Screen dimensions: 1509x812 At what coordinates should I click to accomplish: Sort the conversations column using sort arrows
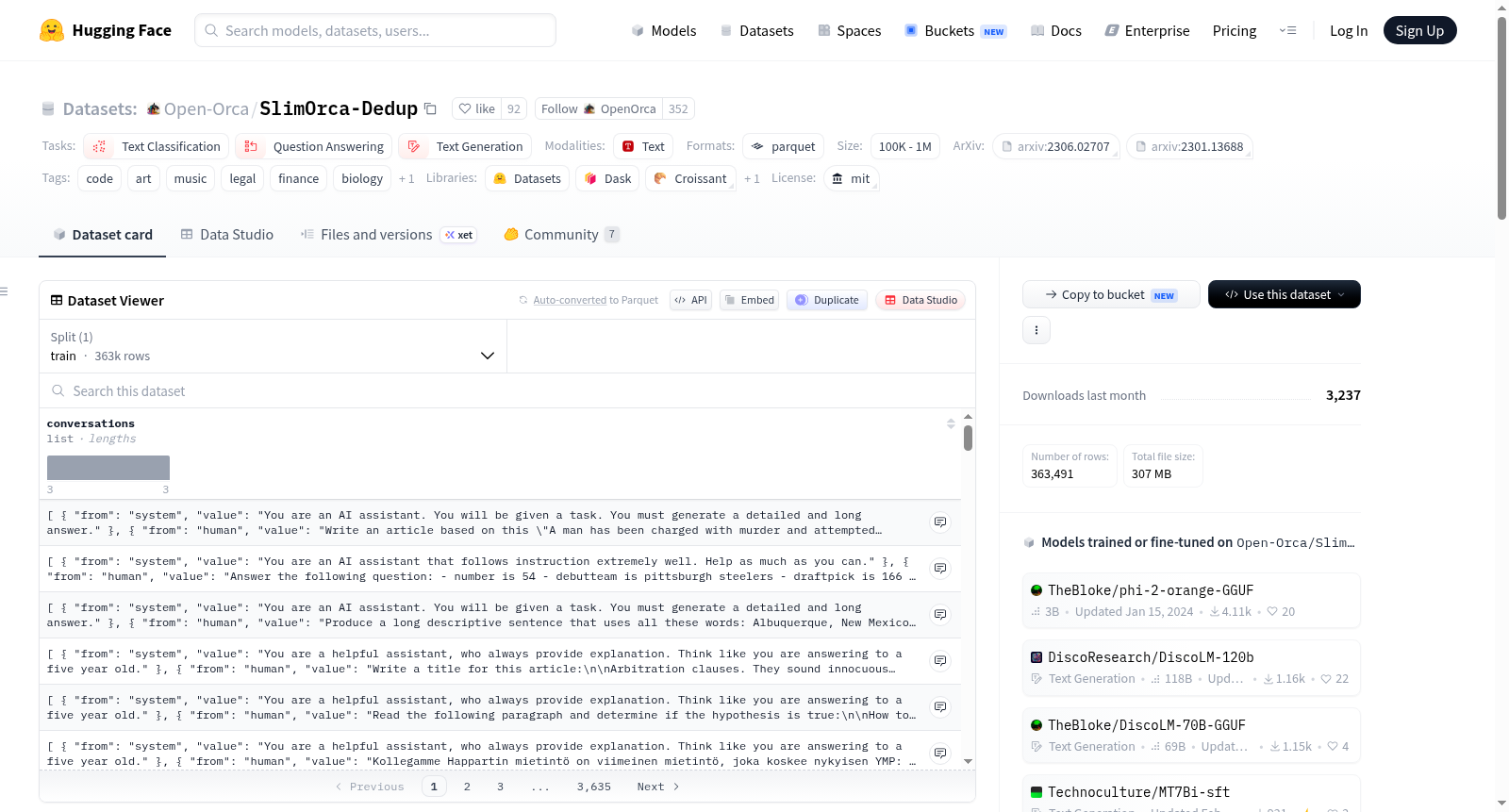point(951,423)
